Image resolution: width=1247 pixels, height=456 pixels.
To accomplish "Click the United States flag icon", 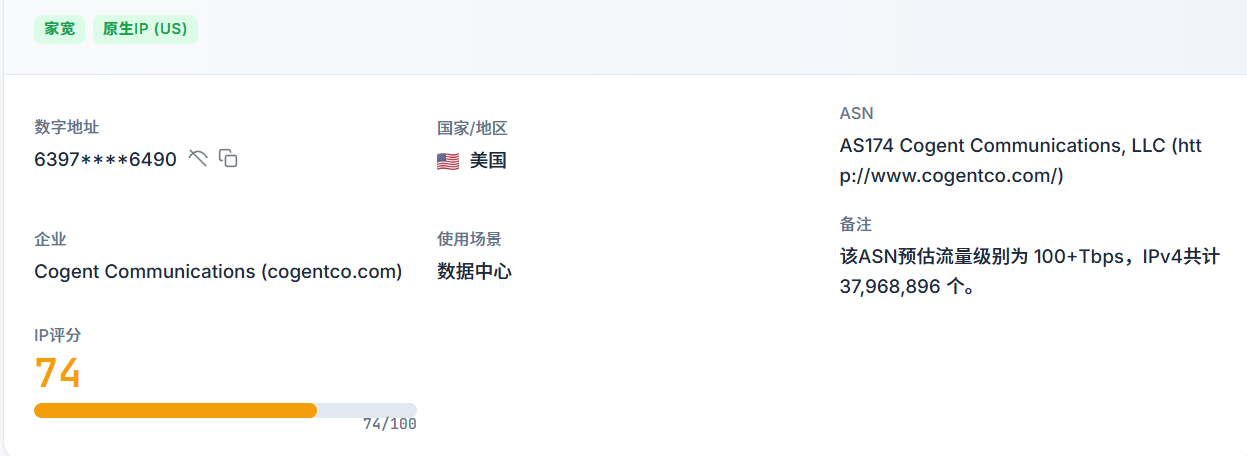I will coord(448,161).
